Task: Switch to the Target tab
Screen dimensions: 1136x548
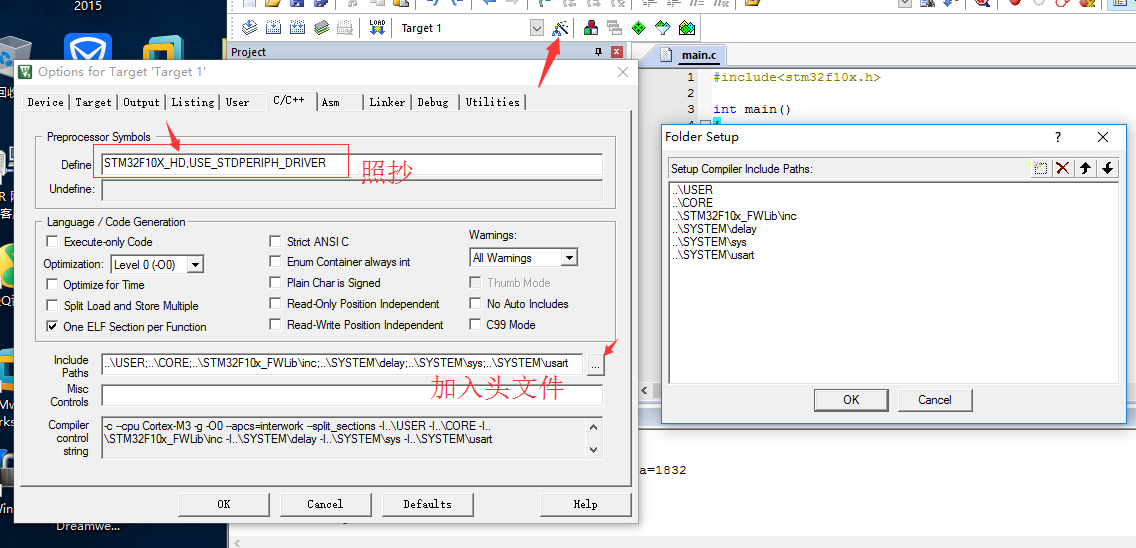Action: pos(93,102)
